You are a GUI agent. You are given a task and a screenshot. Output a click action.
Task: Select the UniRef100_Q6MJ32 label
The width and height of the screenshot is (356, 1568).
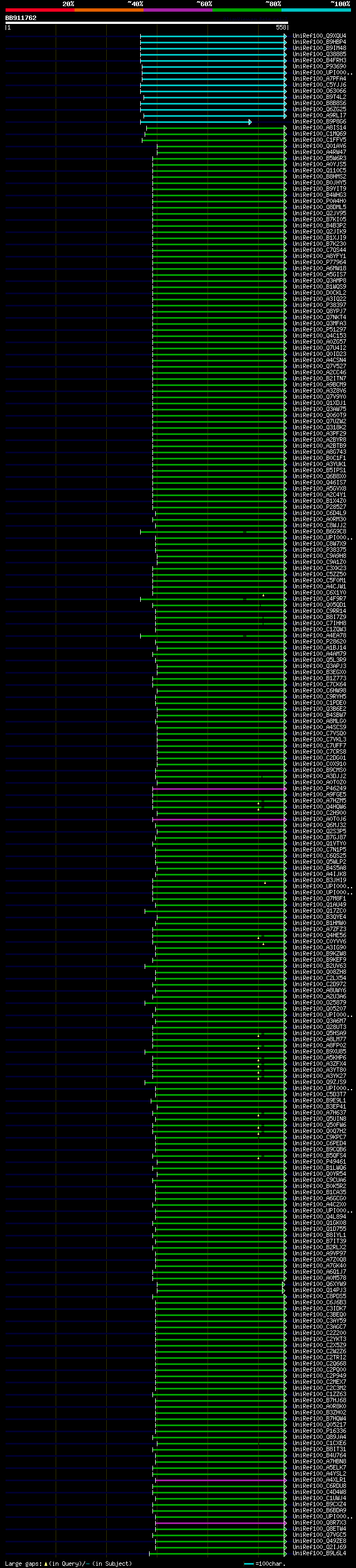[x=319, y=825]
